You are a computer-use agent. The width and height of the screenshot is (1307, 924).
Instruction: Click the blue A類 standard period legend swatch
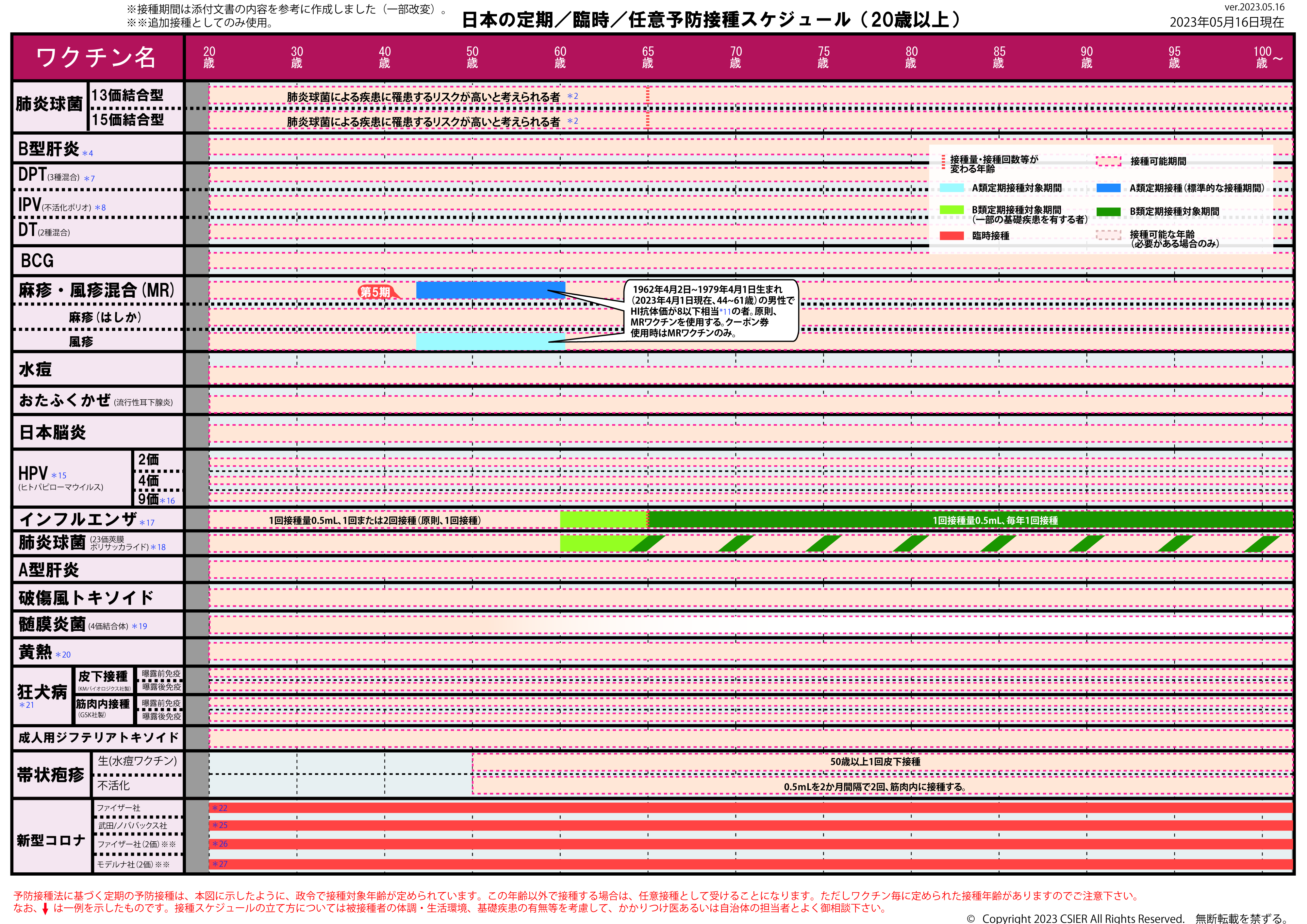1108,188
